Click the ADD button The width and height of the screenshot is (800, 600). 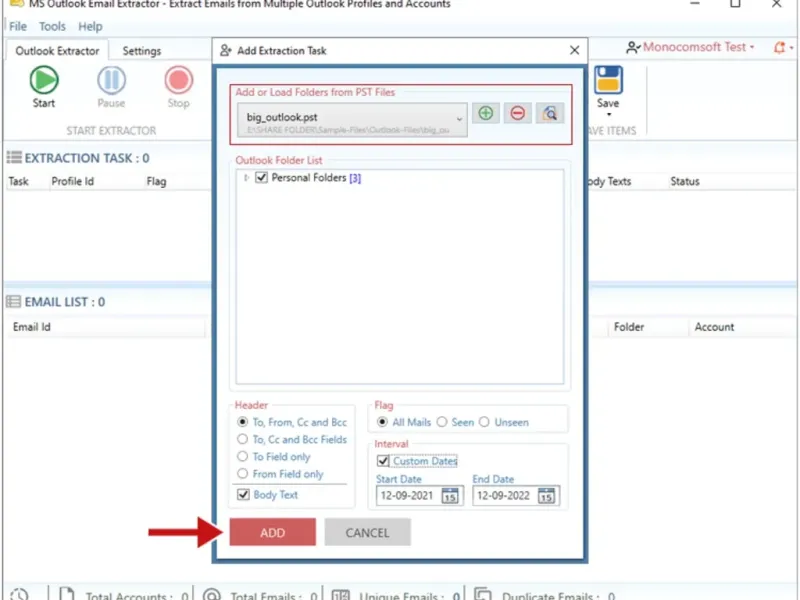click(272, 532)
